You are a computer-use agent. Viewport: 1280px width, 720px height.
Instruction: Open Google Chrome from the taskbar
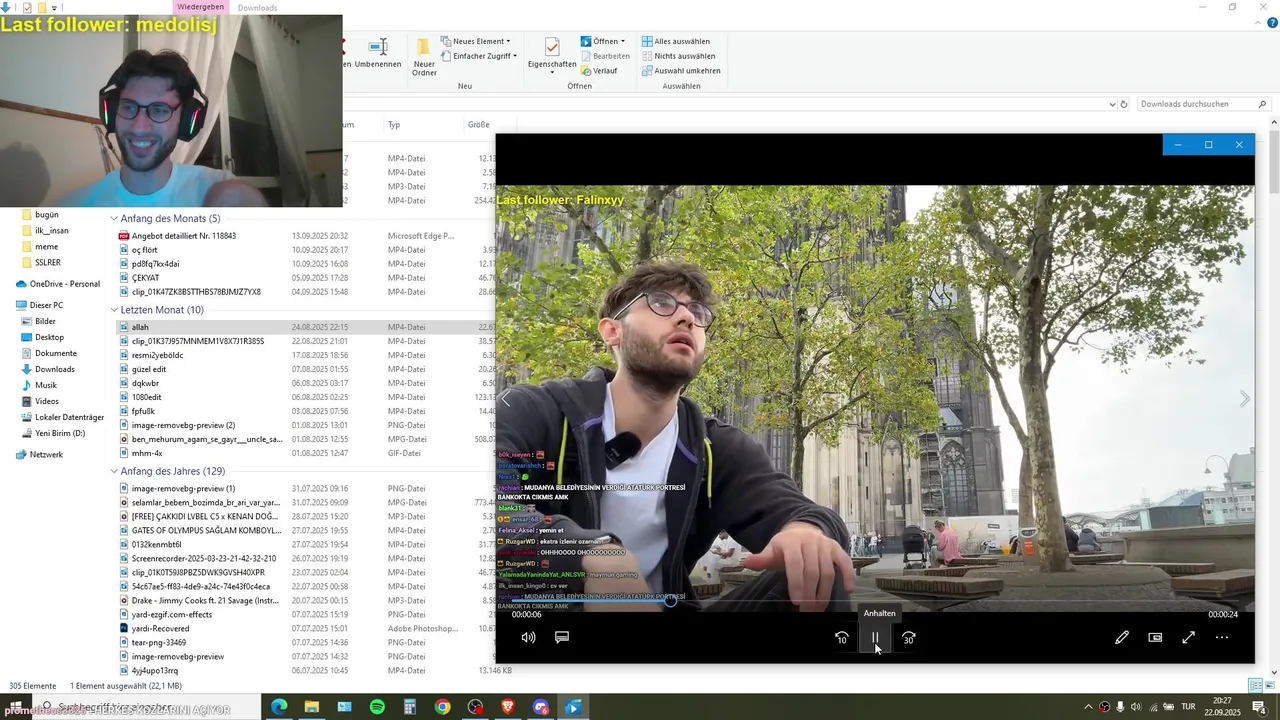pyautogui.click(x=442, y=707)
